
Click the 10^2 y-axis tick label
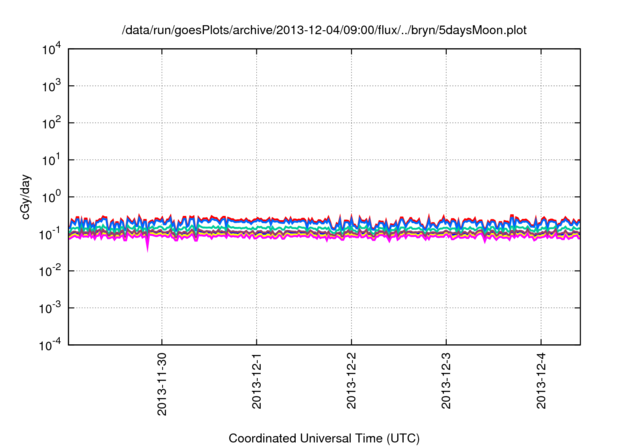51,124
